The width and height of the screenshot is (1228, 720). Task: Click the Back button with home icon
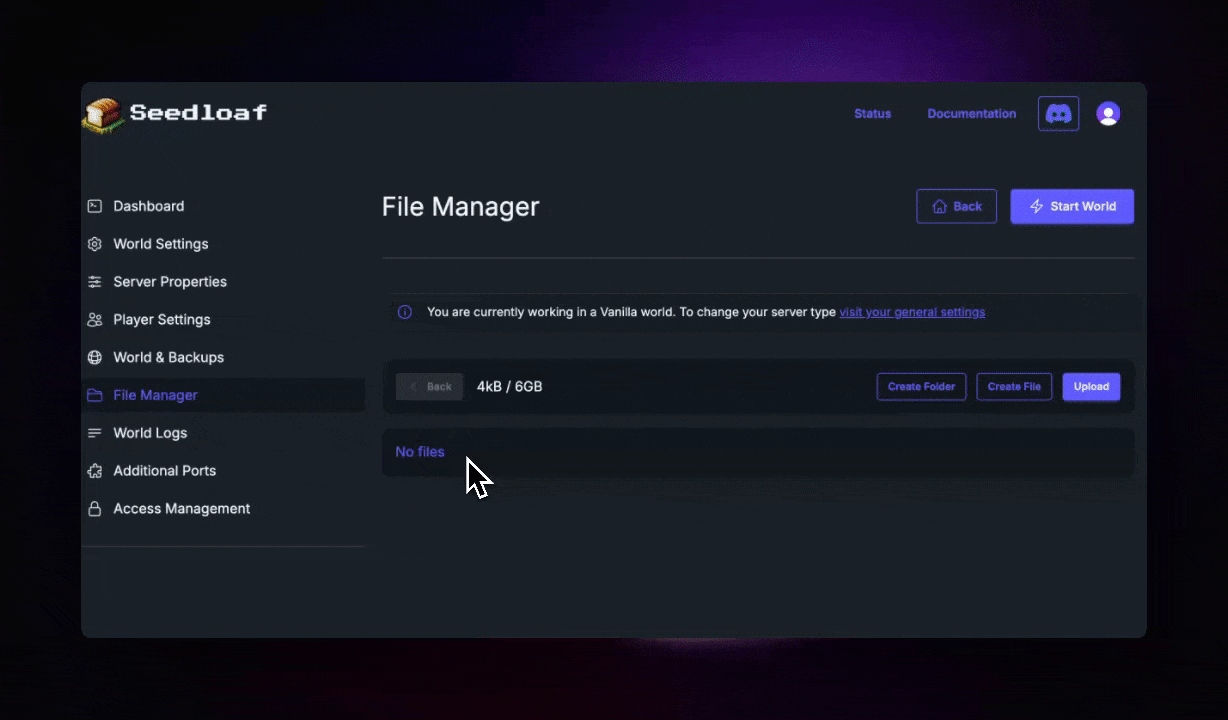956,206
